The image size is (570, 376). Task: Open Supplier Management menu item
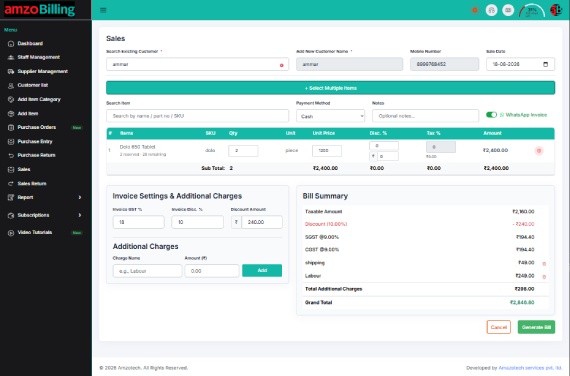(x=43, y=72)
